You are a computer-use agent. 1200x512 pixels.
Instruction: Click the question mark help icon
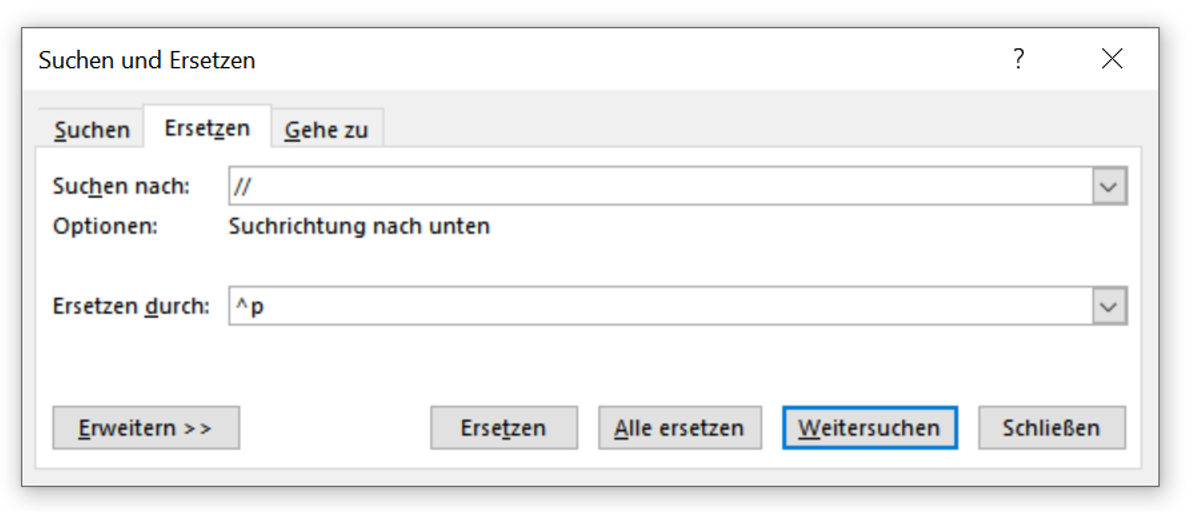(1018, 60)
